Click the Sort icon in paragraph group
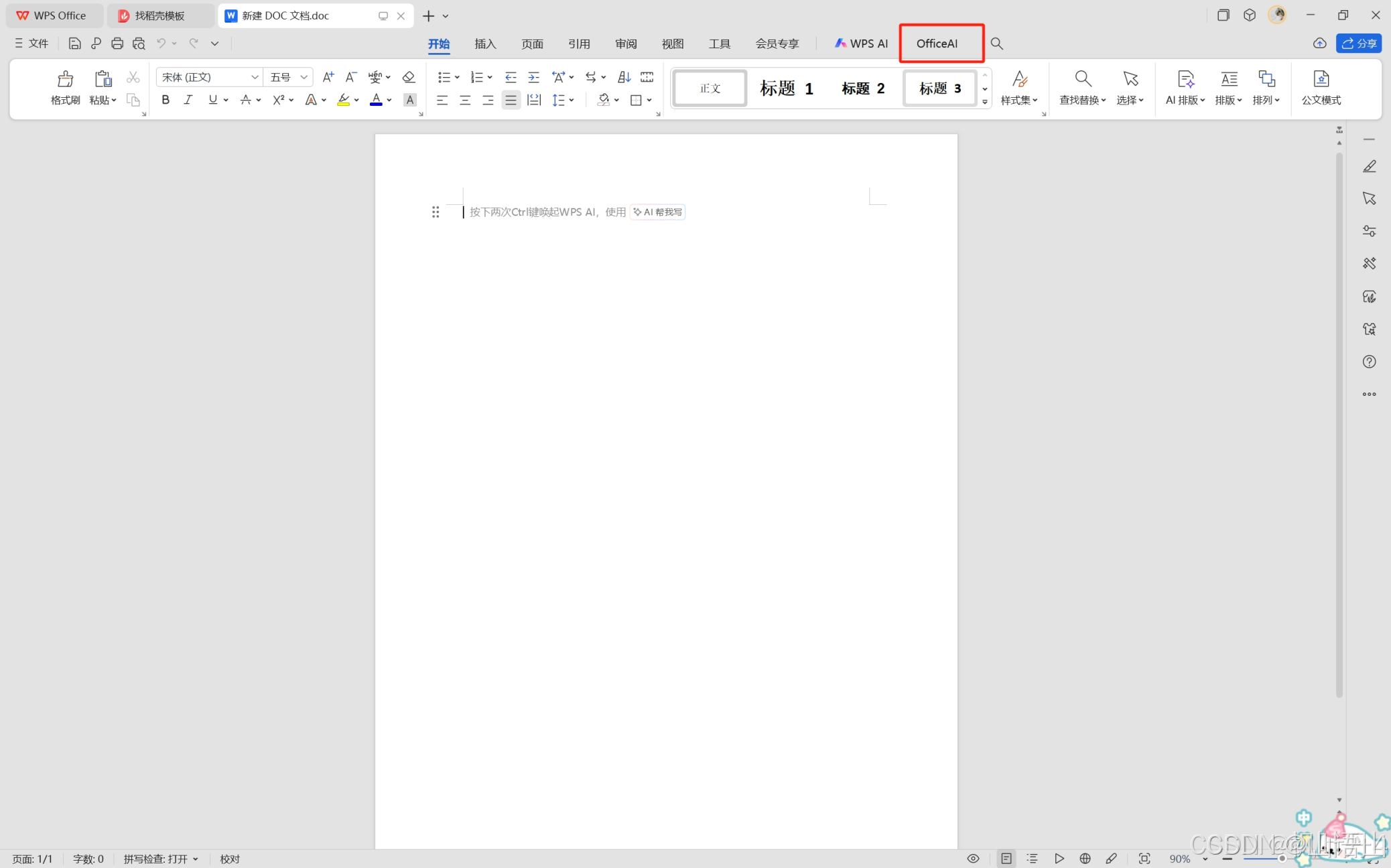 click(x=624, y=77)
